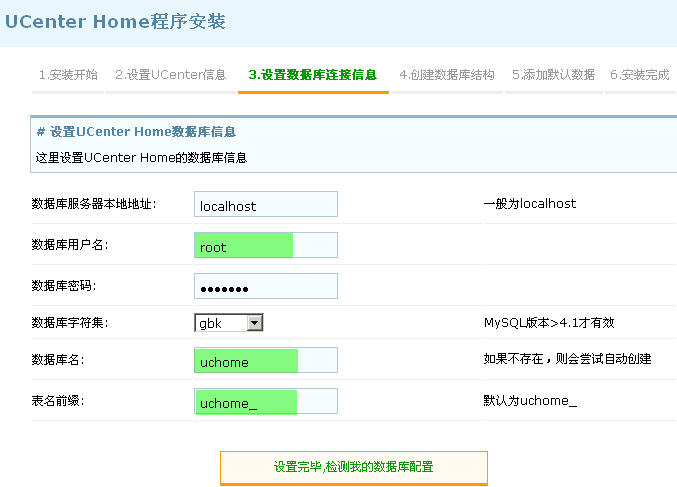This screenshot has height=487, width=677.
Task: Click the hint 一般为localhost
Action: click(530, 204)
